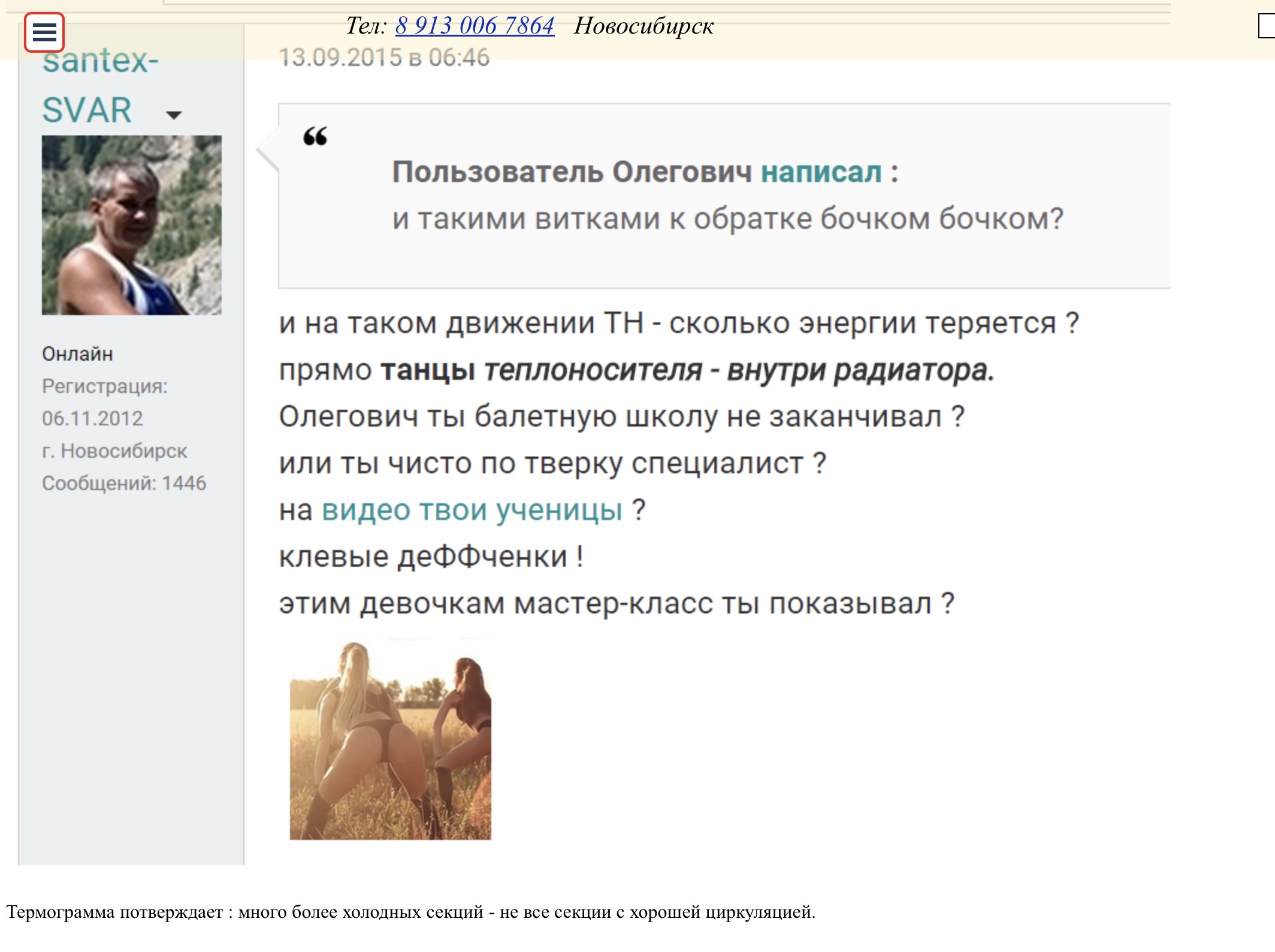Open the hamburger menu
Viewport: 1275px width, 952px height.
[x=44, y=32]
